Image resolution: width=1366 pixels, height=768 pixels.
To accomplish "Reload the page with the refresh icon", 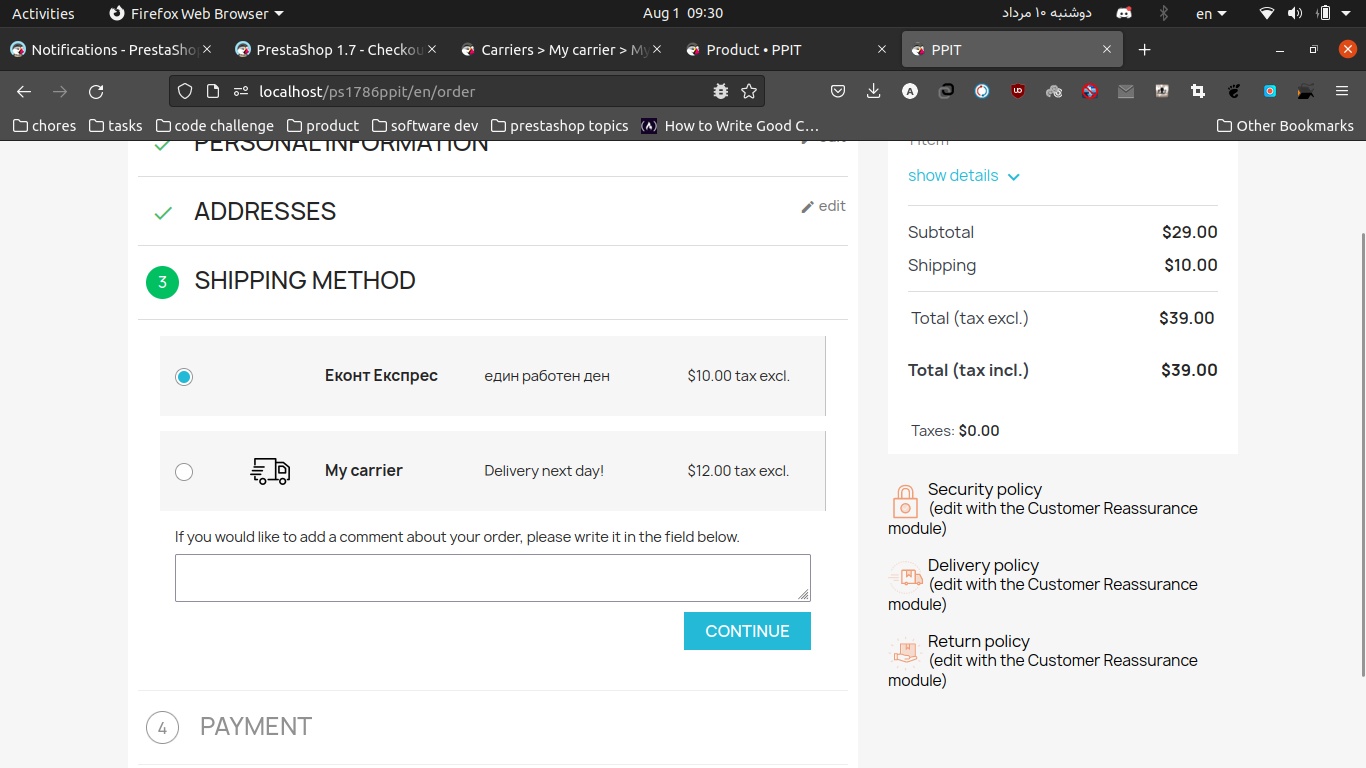I will coord(96,91).
